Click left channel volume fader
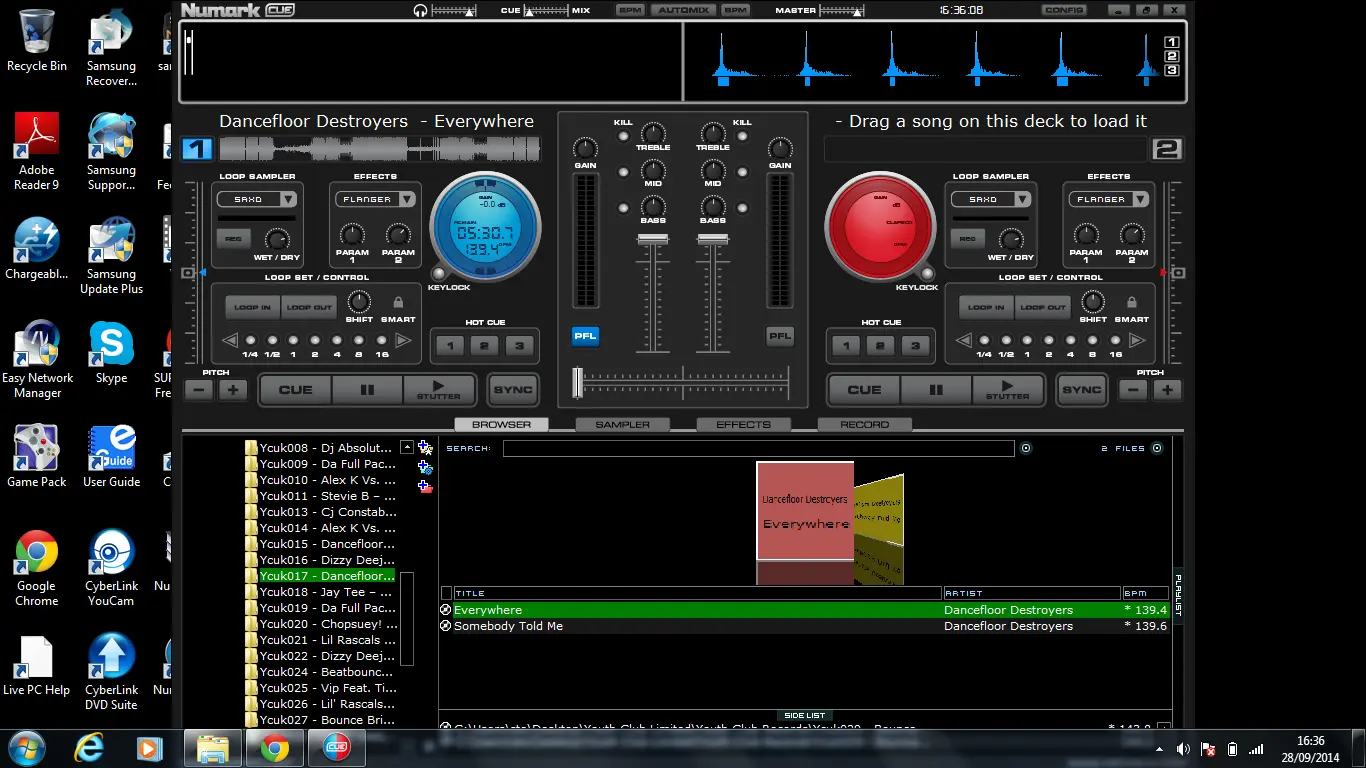Screen dimensions: 1366x768 pos(652,240)
